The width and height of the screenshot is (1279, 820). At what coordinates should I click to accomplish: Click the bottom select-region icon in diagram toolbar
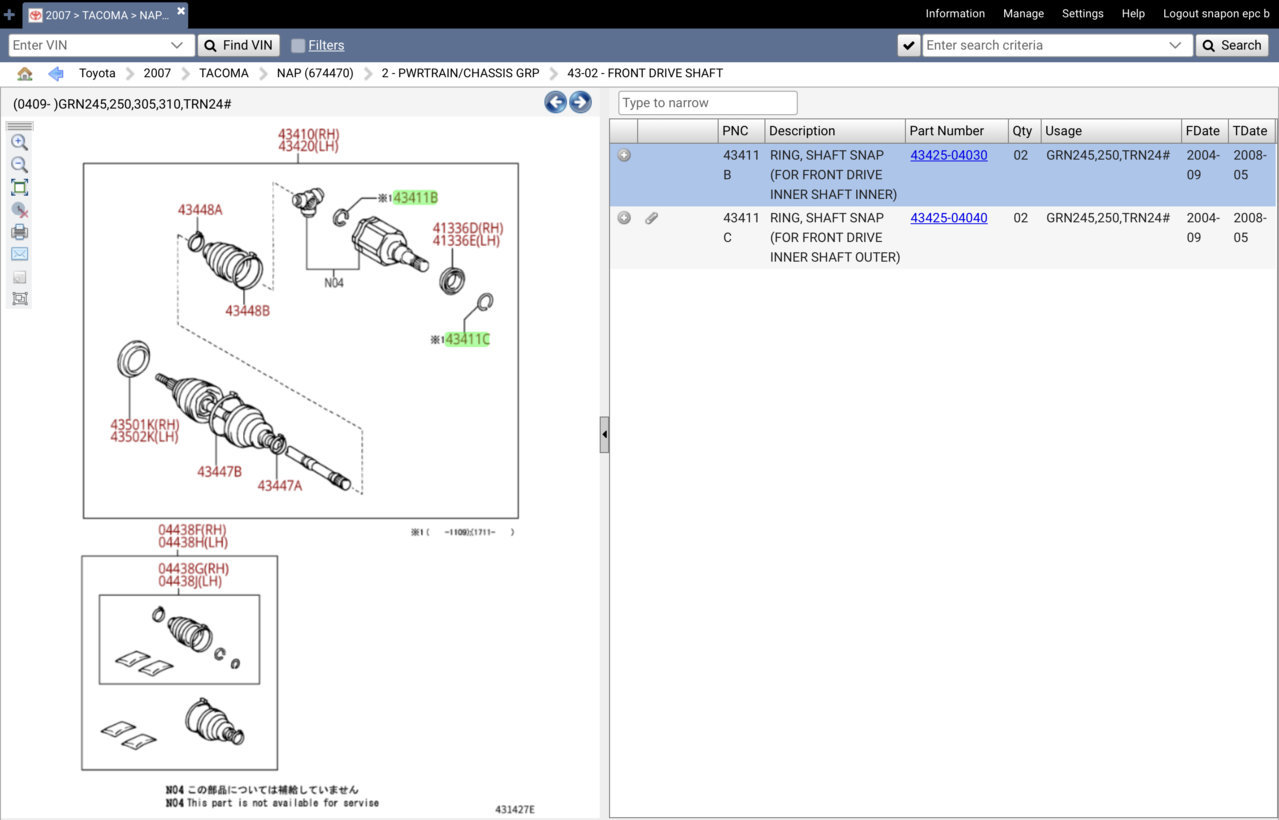click(19, 299)
